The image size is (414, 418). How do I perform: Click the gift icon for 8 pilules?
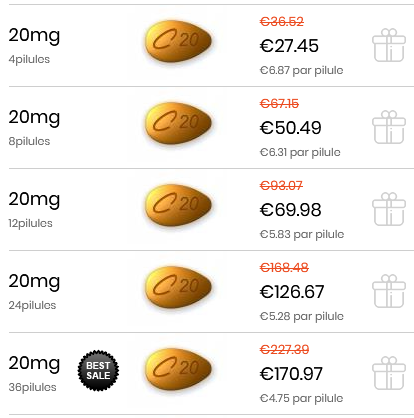389,127
